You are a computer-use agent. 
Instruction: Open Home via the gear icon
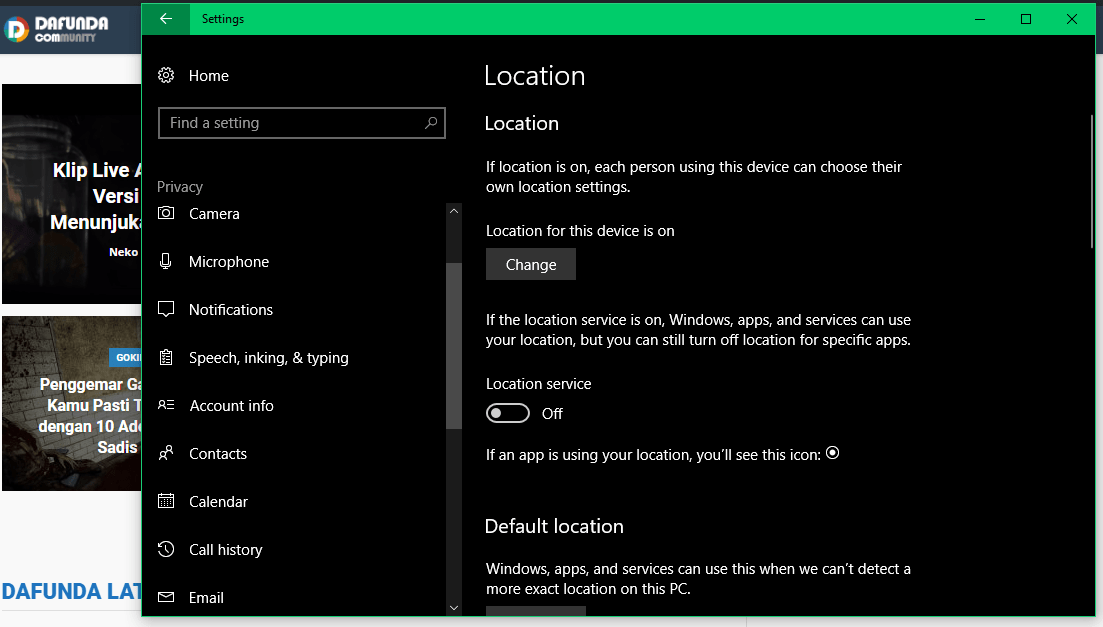tap(167, 76)
